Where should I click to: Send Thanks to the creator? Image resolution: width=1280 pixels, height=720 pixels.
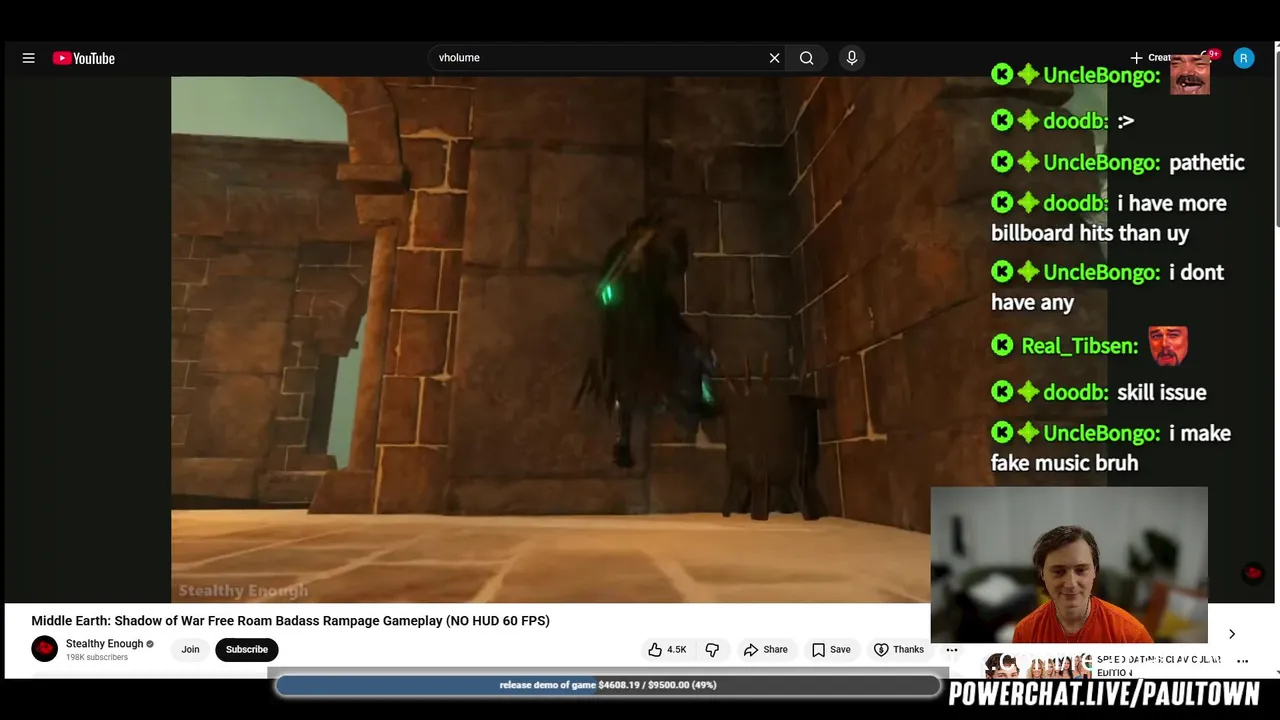pyautogui.click(x=899, y=650)
